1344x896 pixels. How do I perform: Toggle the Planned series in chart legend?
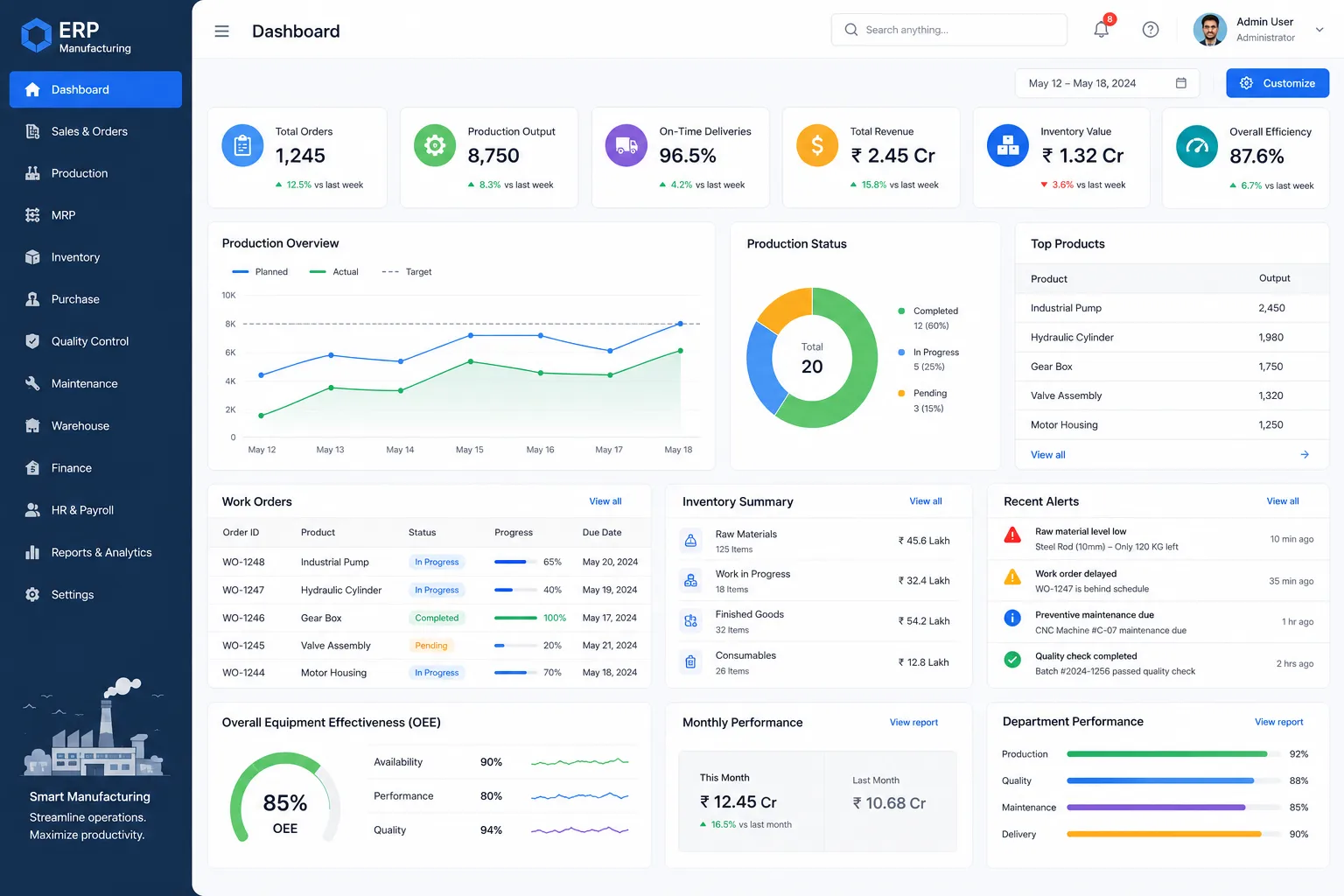(x=260, y=272)
